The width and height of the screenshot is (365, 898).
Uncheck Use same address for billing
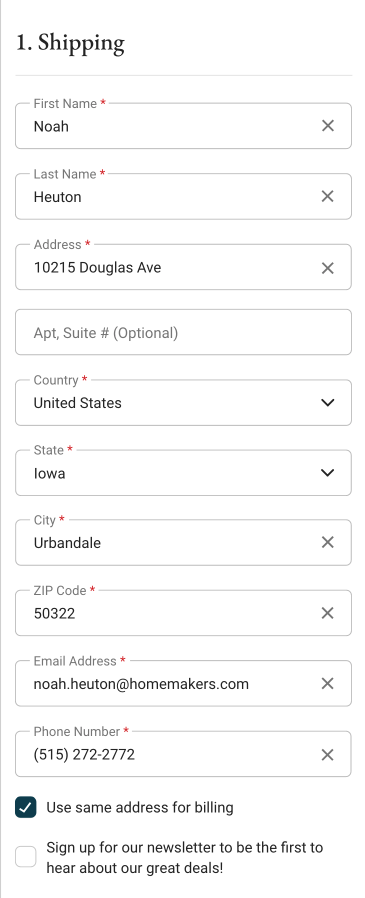pos(26,808)
